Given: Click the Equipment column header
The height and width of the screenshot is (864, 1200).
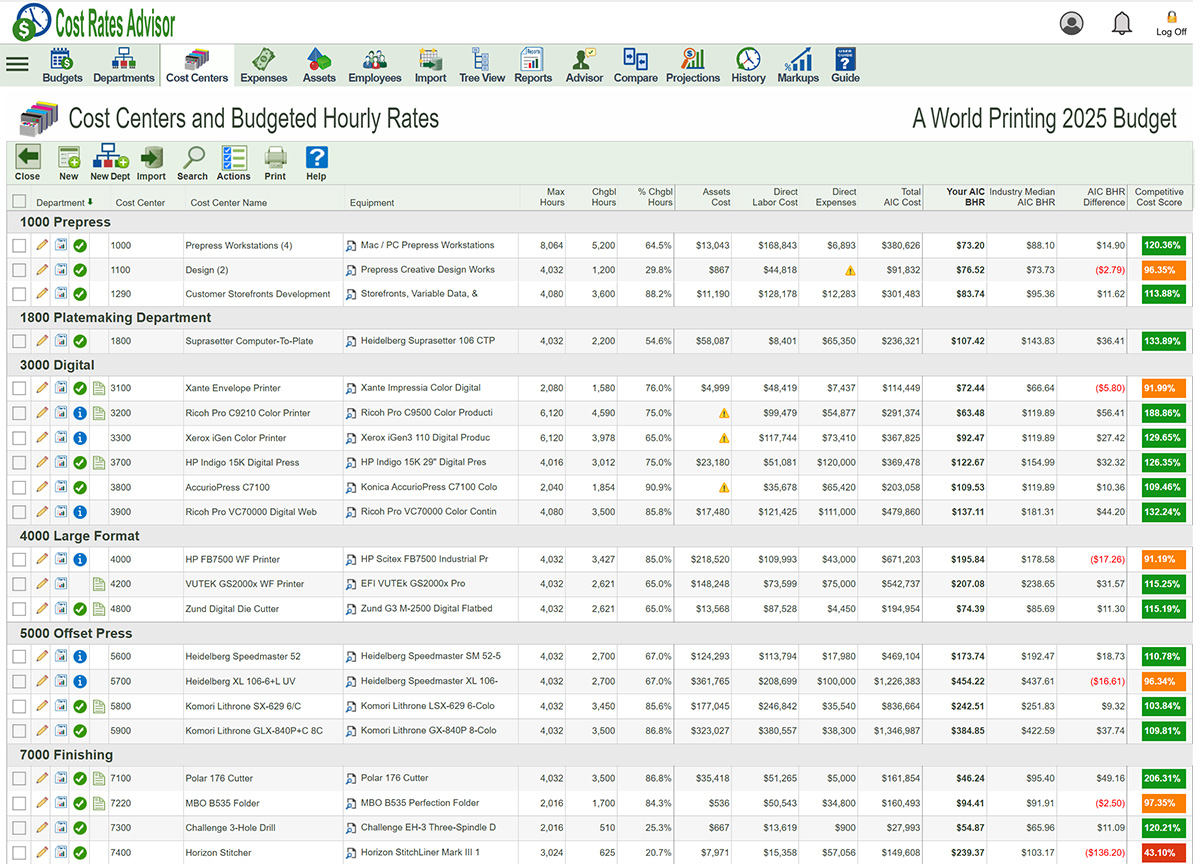Looking at the screenshot, I should pos(372,203).
